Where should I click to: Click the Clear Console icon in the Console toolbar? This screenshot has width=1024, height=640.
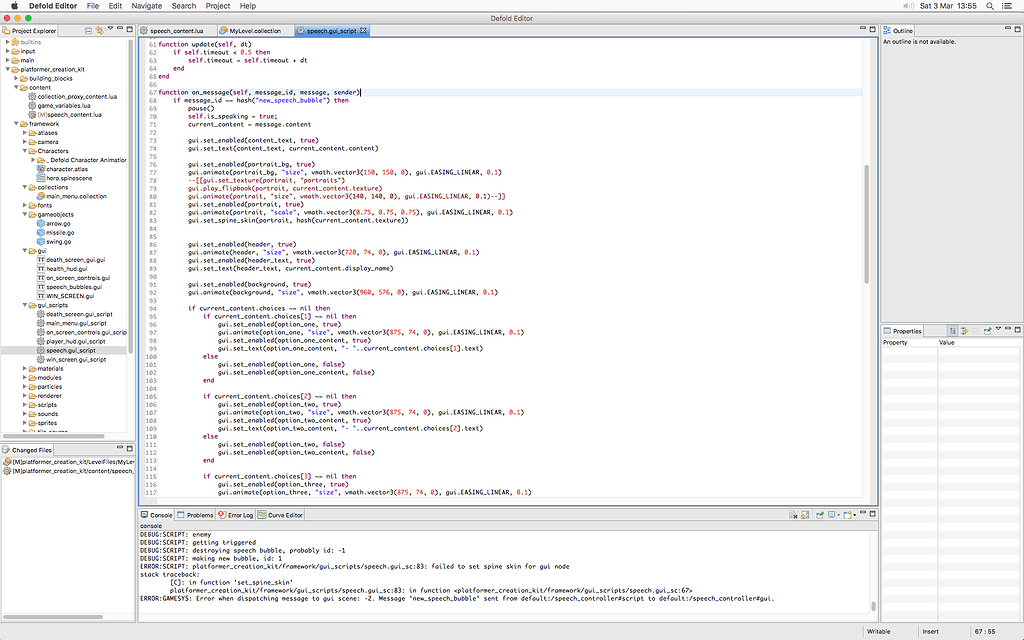pyautogui.click(x=792, y=513)
